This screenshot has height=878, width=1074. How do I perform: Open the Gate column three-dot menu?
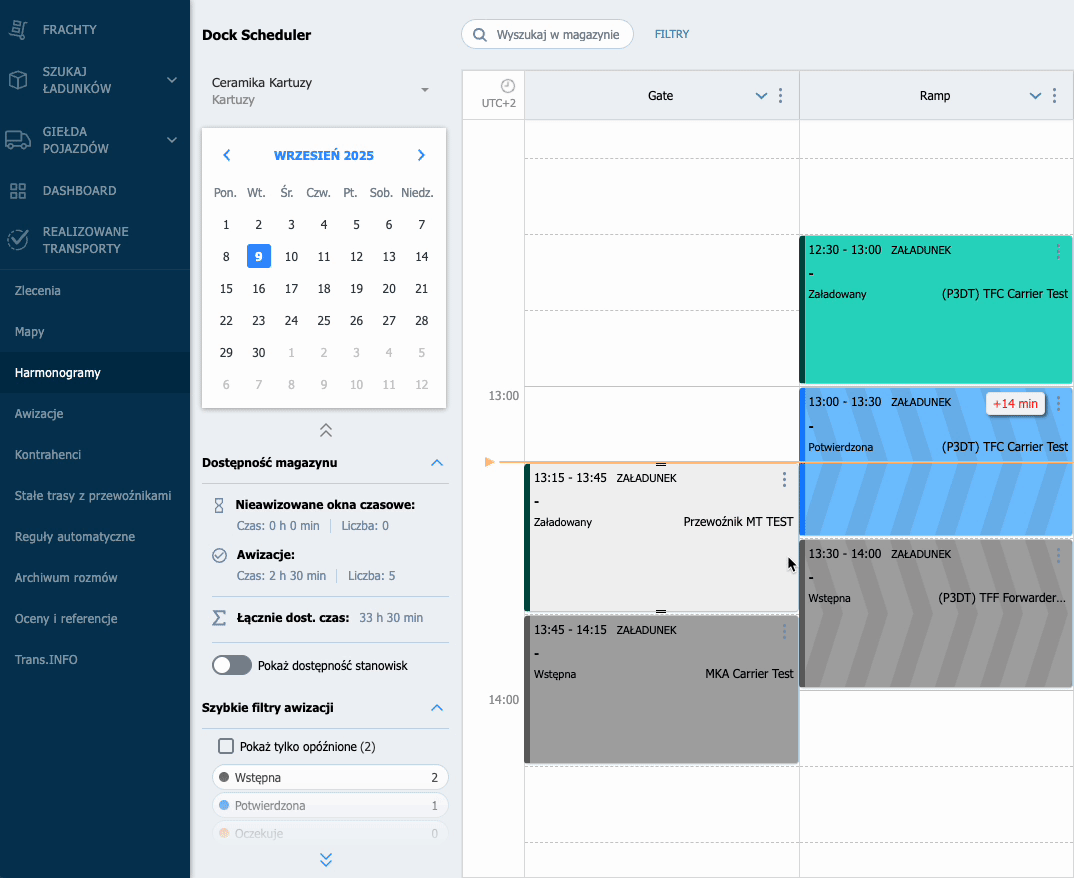pyautogui.click(x=780, y=96)
